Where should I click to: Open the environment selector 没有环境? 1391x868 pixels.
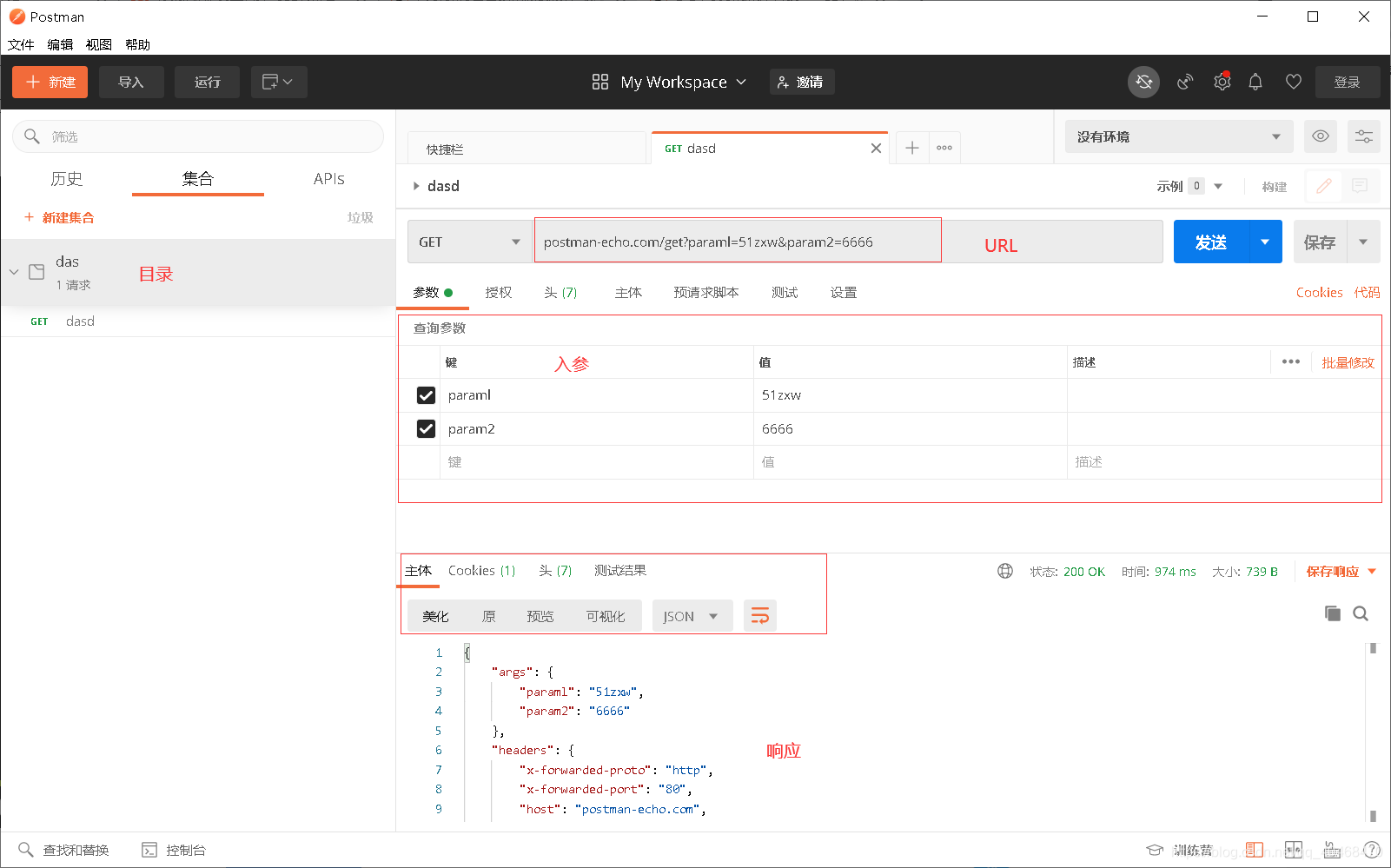point(1179,136)
